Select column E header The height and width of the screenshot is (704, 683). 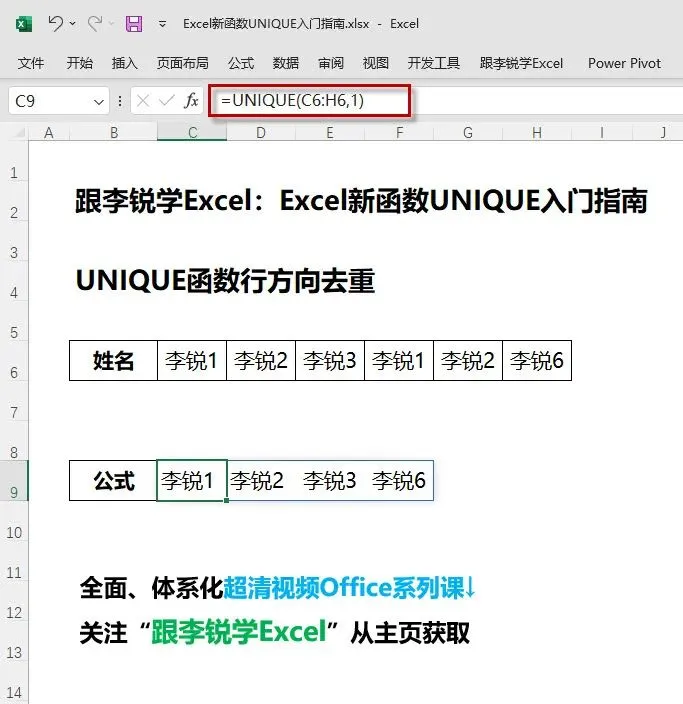[330, 133]
